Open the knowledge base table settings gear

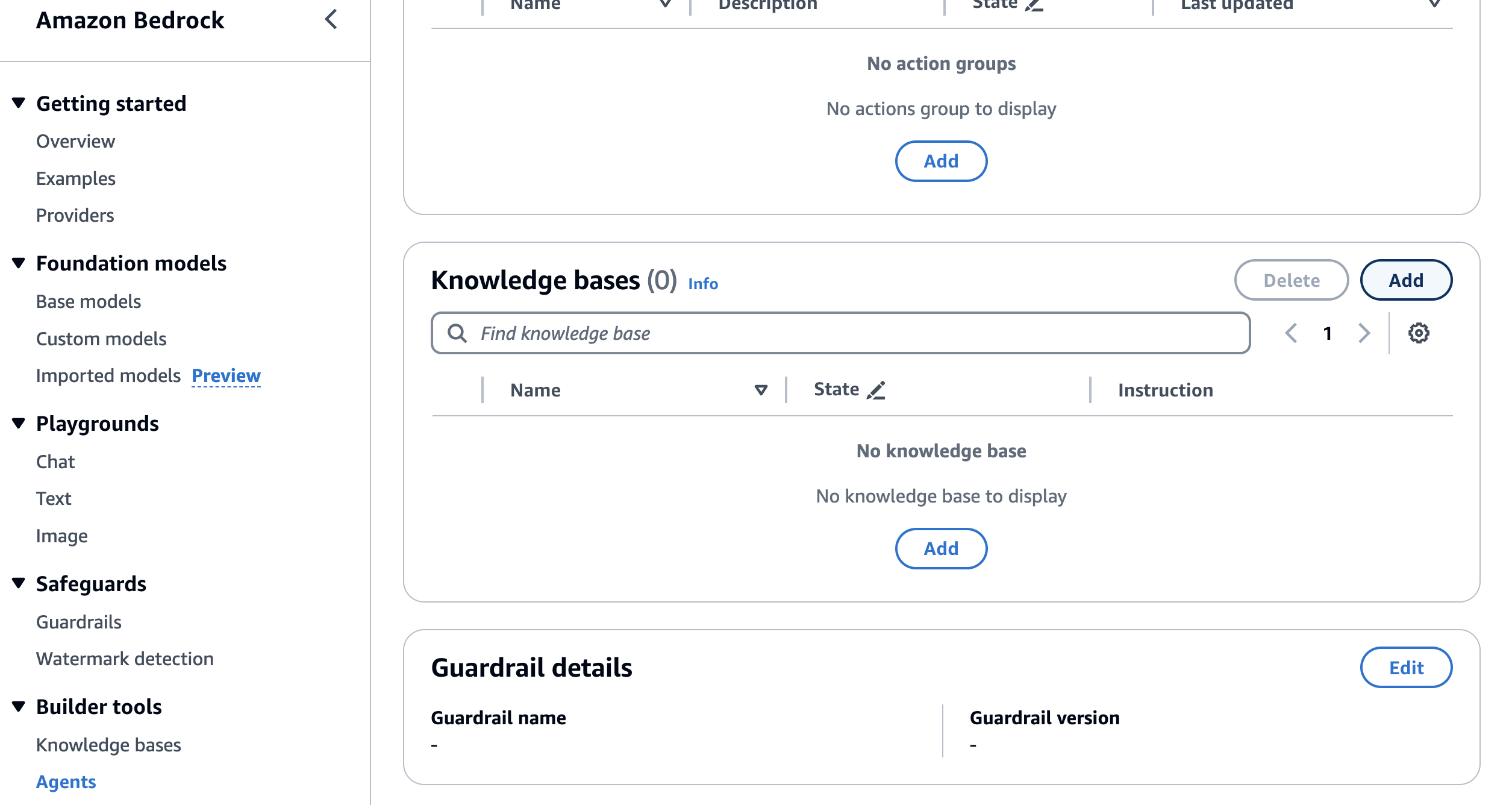[1420, 333]
